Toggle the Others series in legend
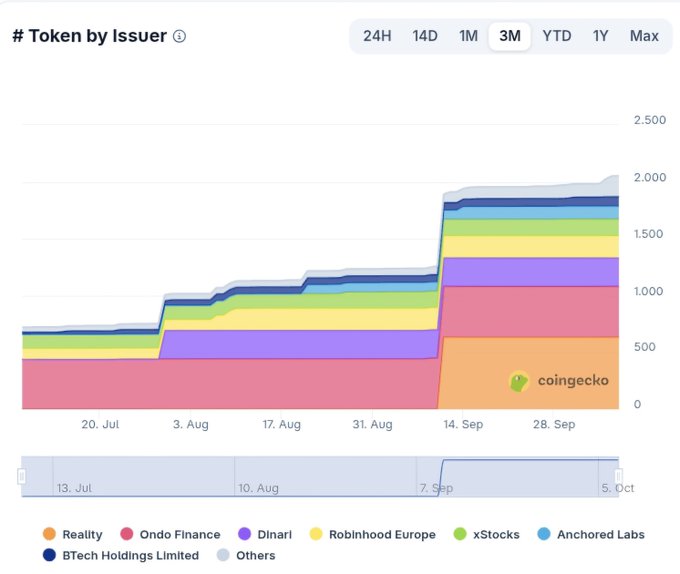This screenshot has height=574, width=680. coord(246,555)
